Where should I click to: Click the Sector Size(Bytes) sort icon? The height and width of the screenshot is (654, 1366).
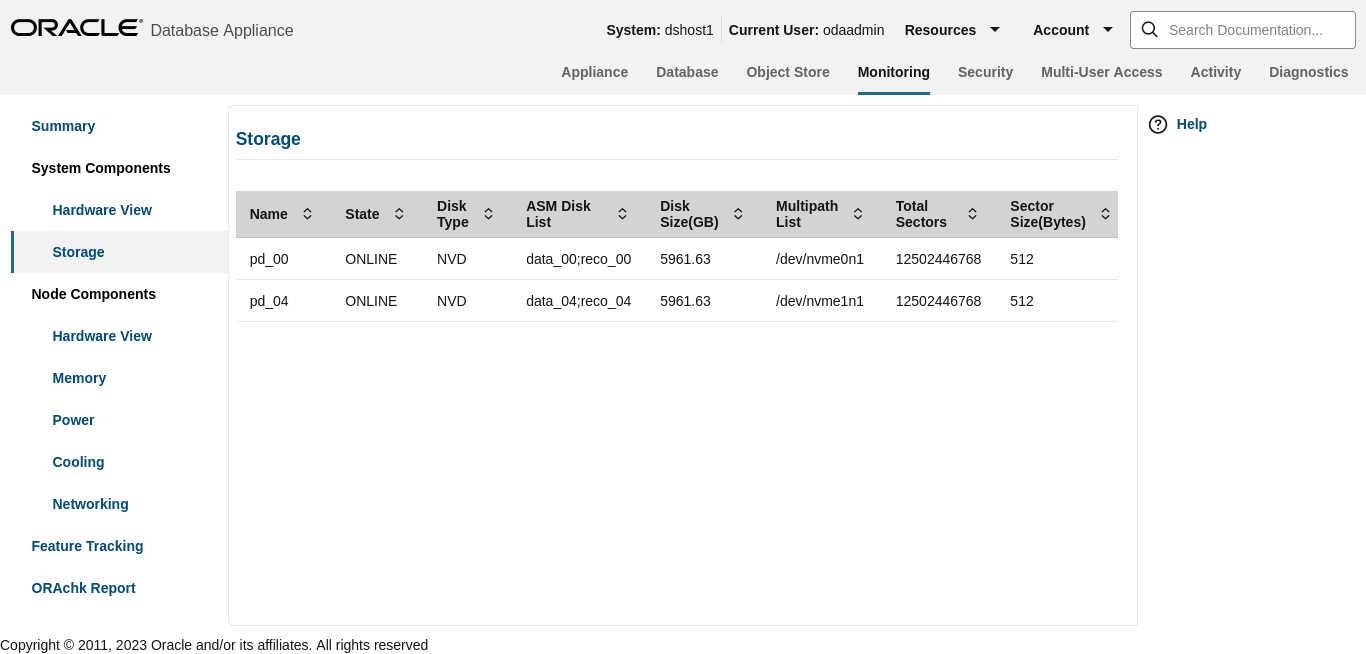click(x=1105, y=213)
